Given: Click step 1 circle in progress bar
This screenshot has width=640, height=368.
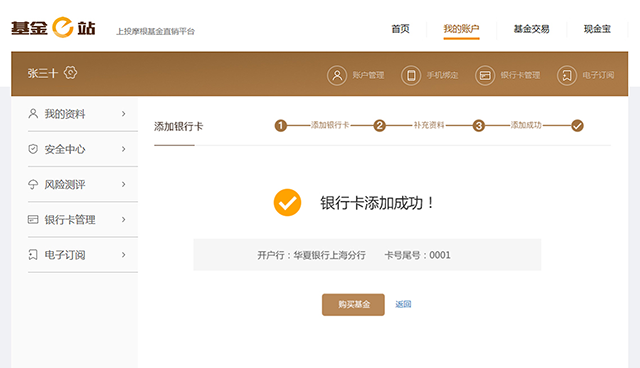Looking at the screenshot, I should [280, 126].
